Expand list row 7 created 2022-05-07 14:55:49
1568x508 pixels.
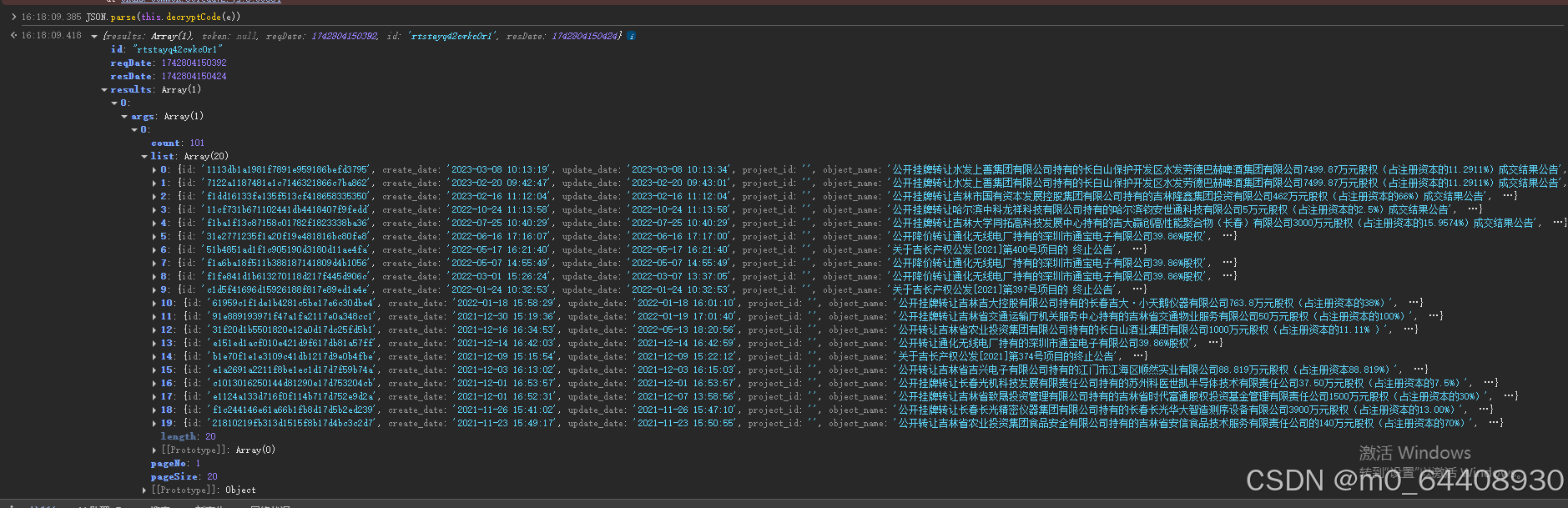click(154, 264)
